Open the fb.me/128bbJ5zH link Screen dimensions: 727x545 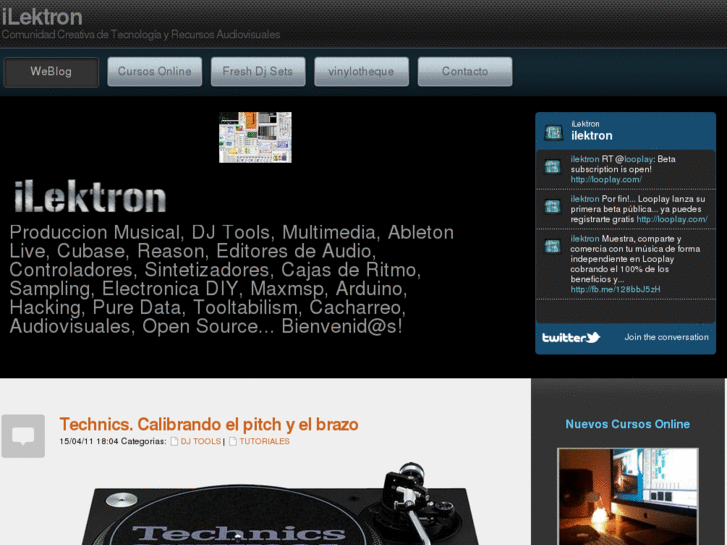pos(615,289)
